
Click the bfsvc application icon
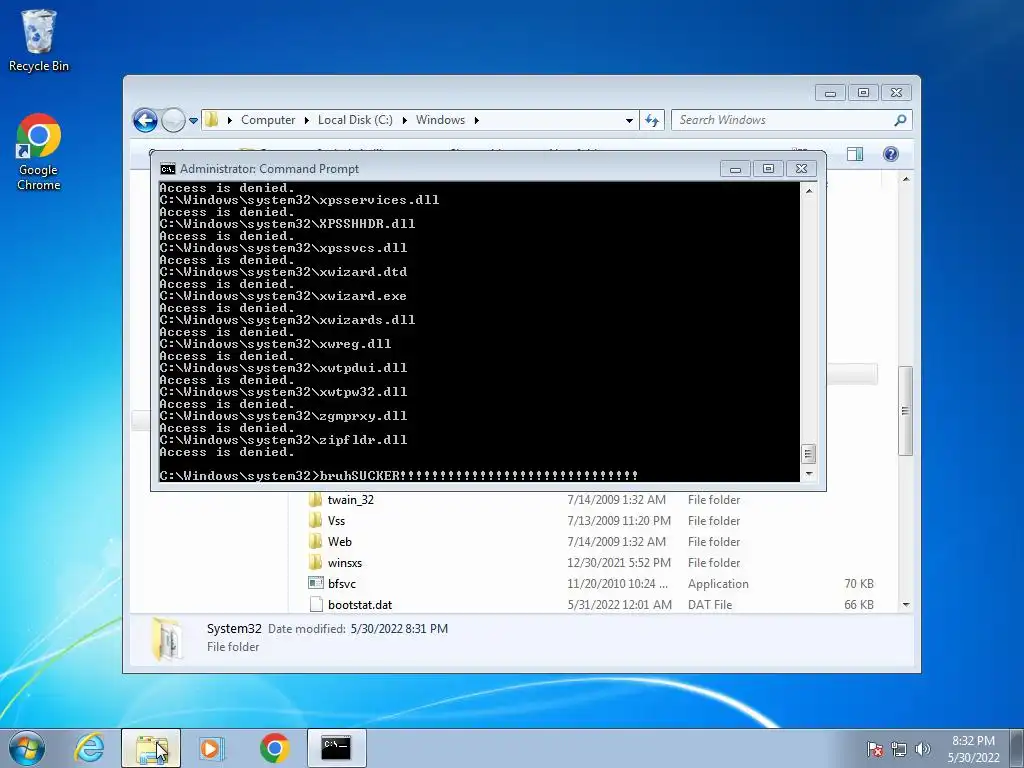[x=316, y=583]
